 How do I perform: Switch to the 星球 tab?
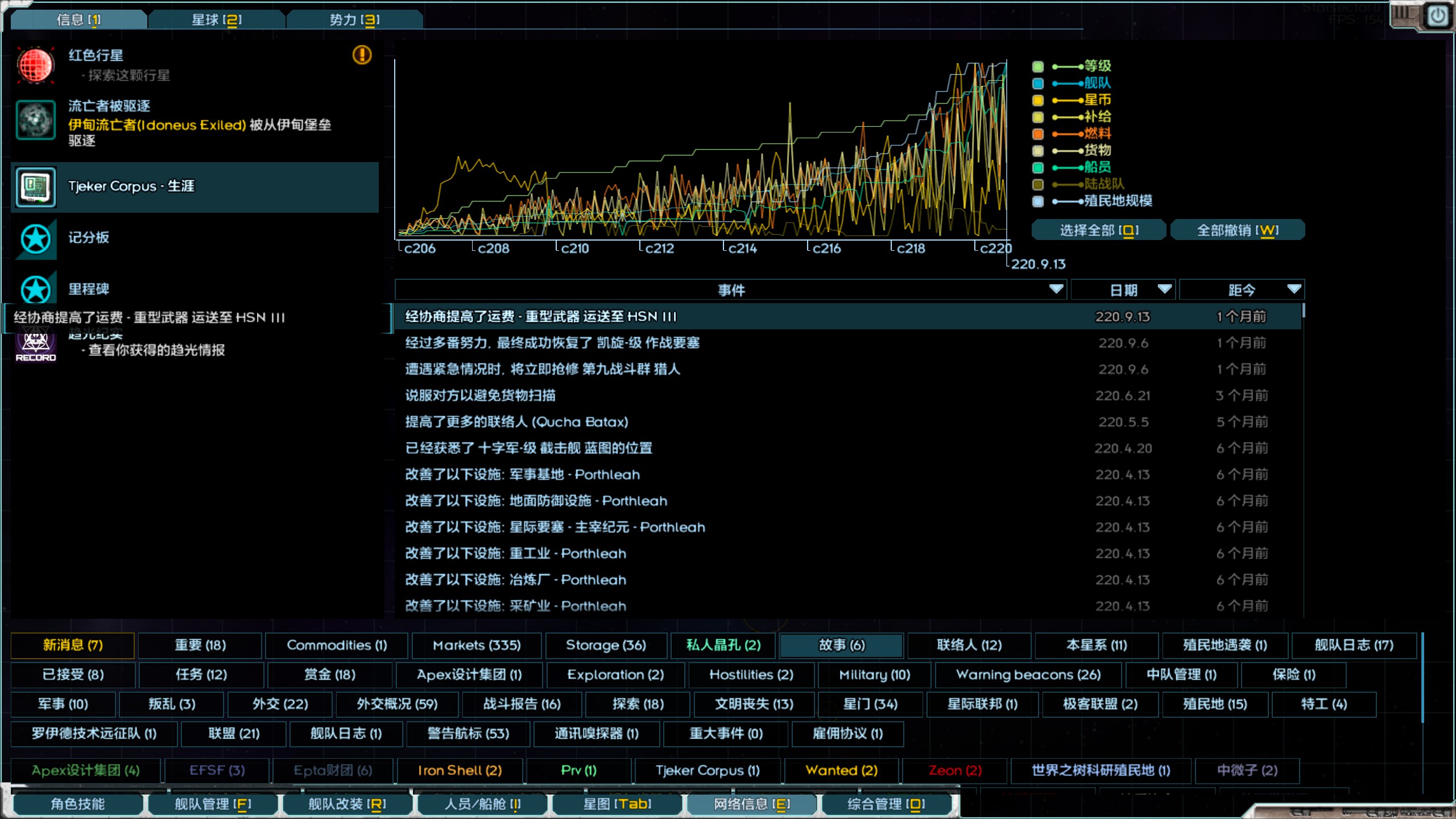click(x=216, y=20)
